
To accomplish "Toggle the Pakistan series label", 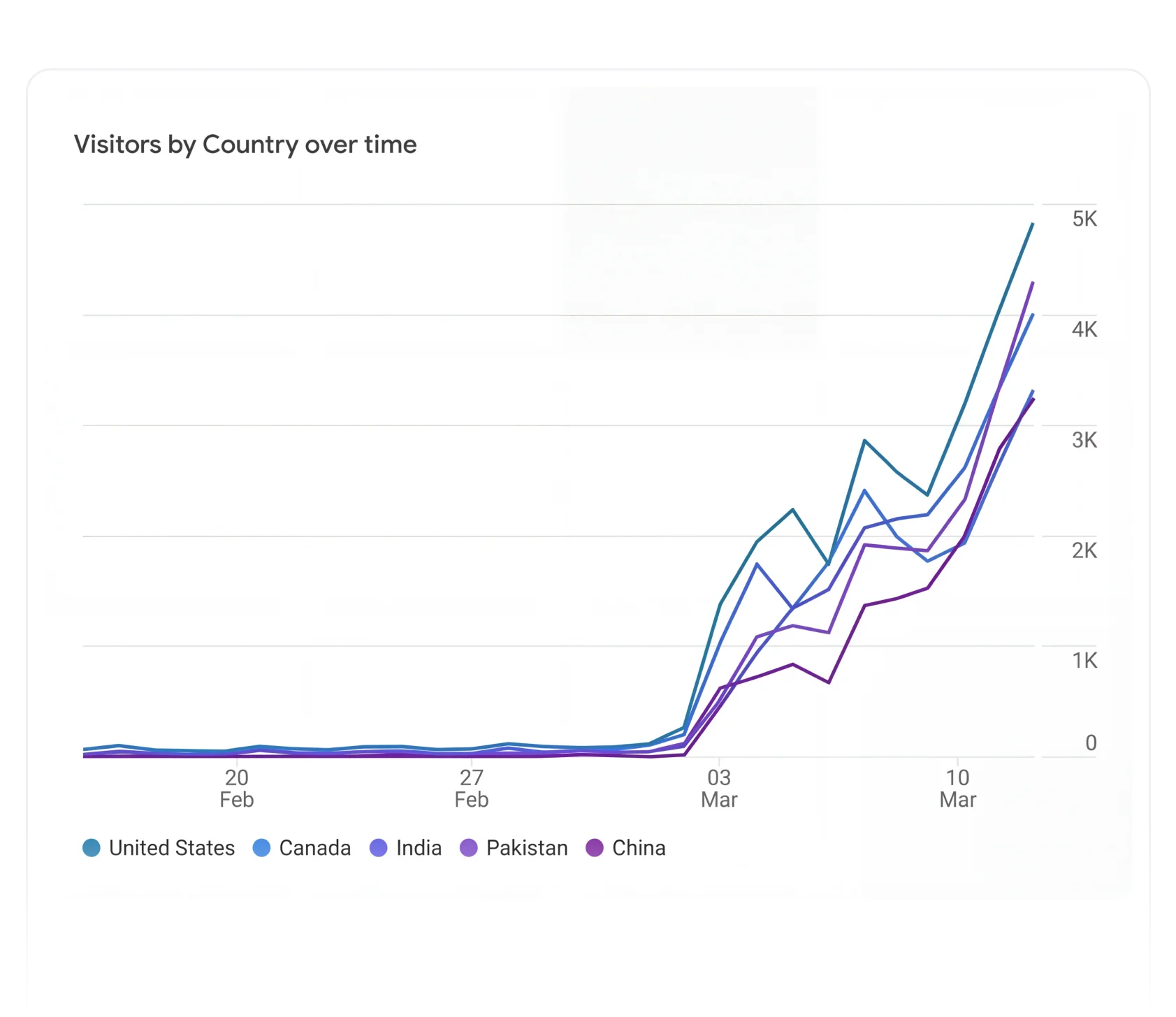I will tap(527, 848).
